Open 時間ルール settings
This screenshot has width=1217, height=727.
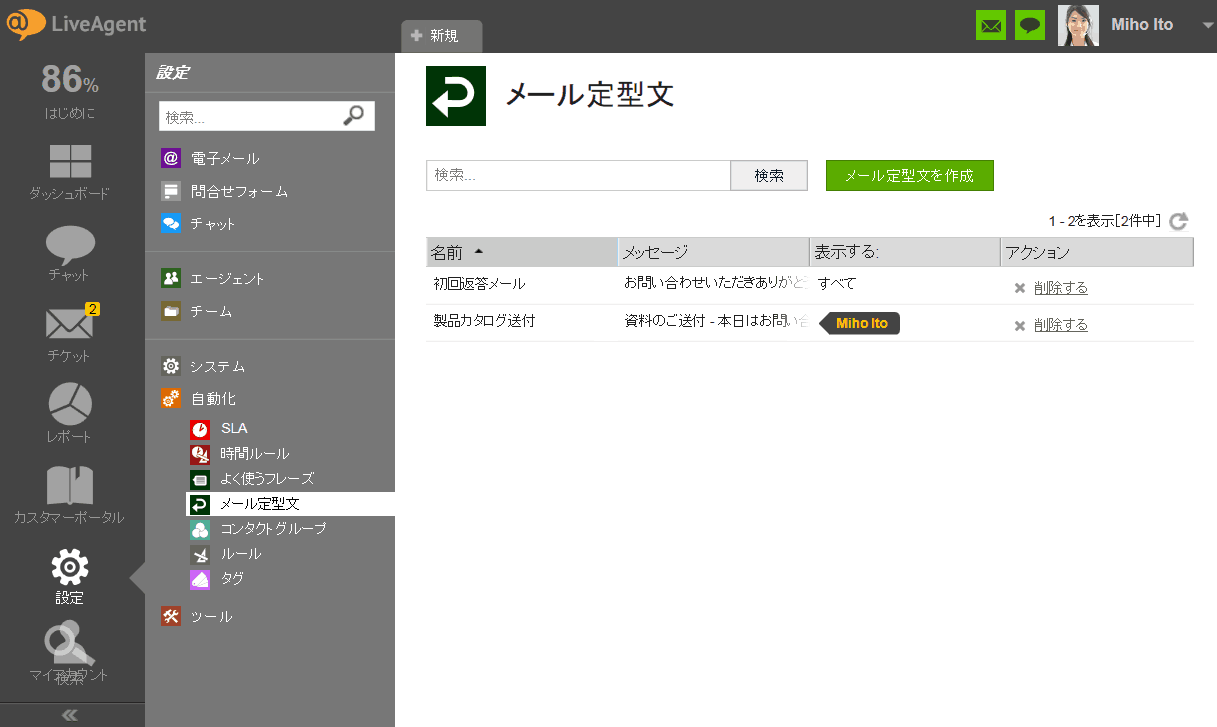click(x=240, y=453)
